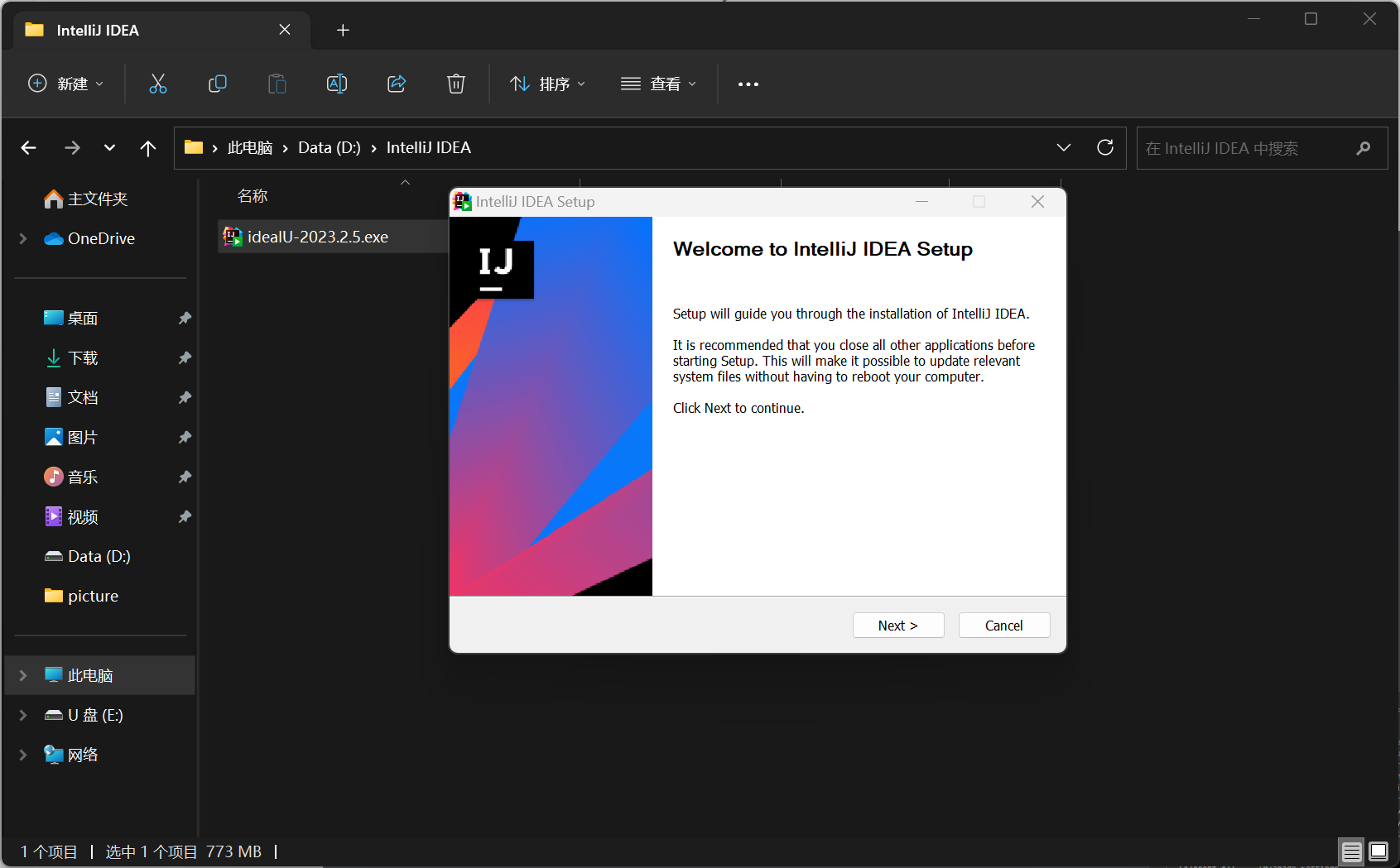Click the Next button in Setup

(x=898, y=626)
